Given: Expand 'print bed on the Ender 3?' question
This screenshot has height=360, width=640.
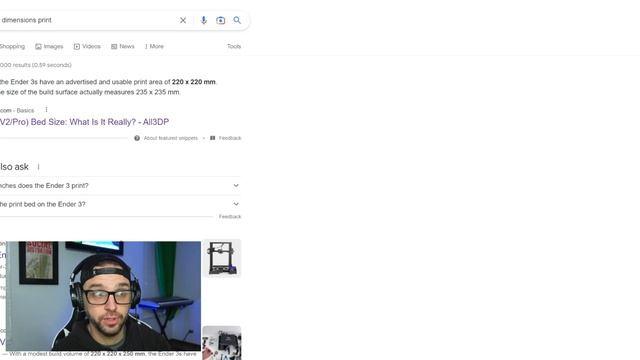Looking at the screenshot, I should coord(120,204).
